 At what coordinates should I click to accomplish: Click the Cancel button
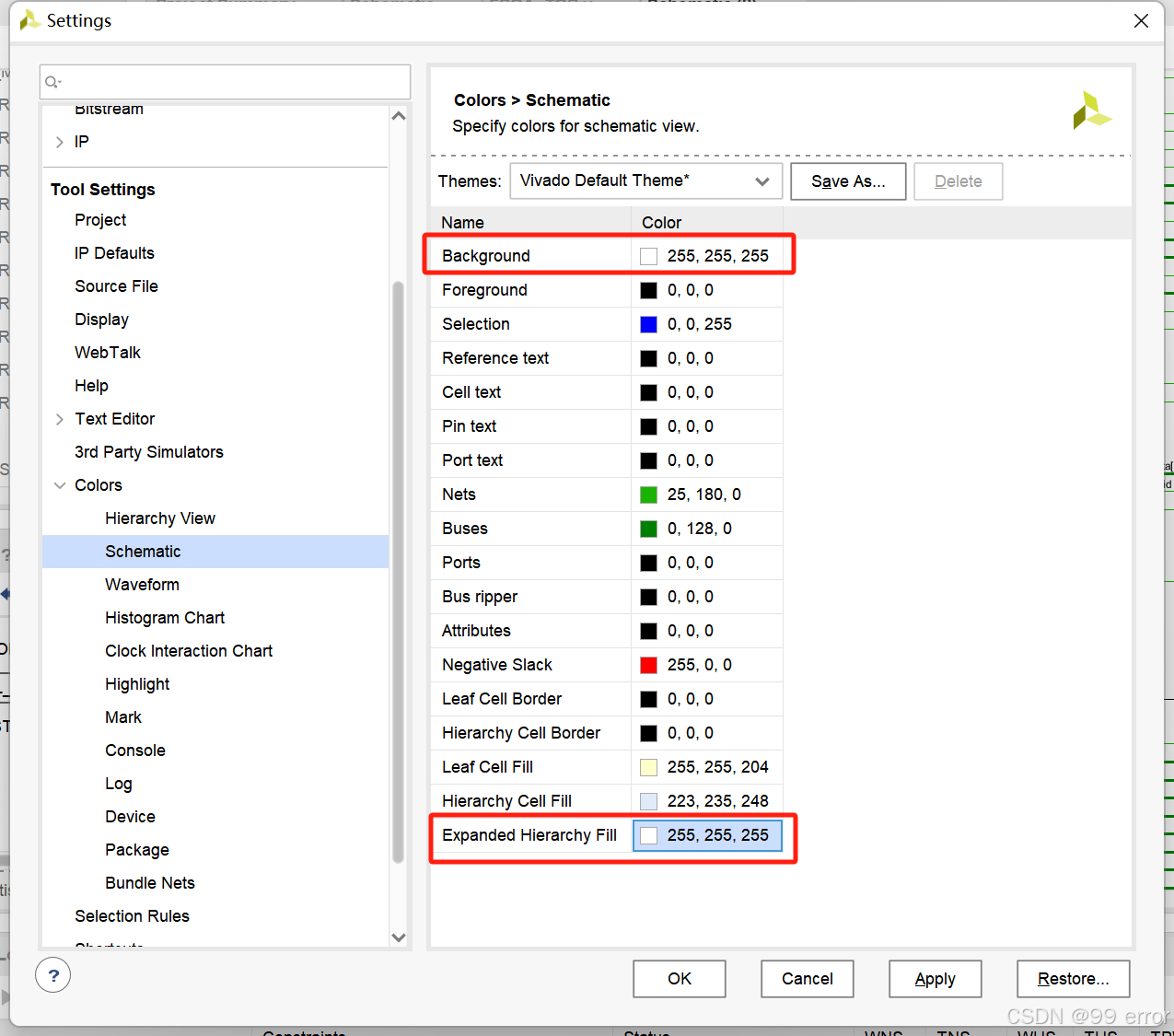pos(808,979)
